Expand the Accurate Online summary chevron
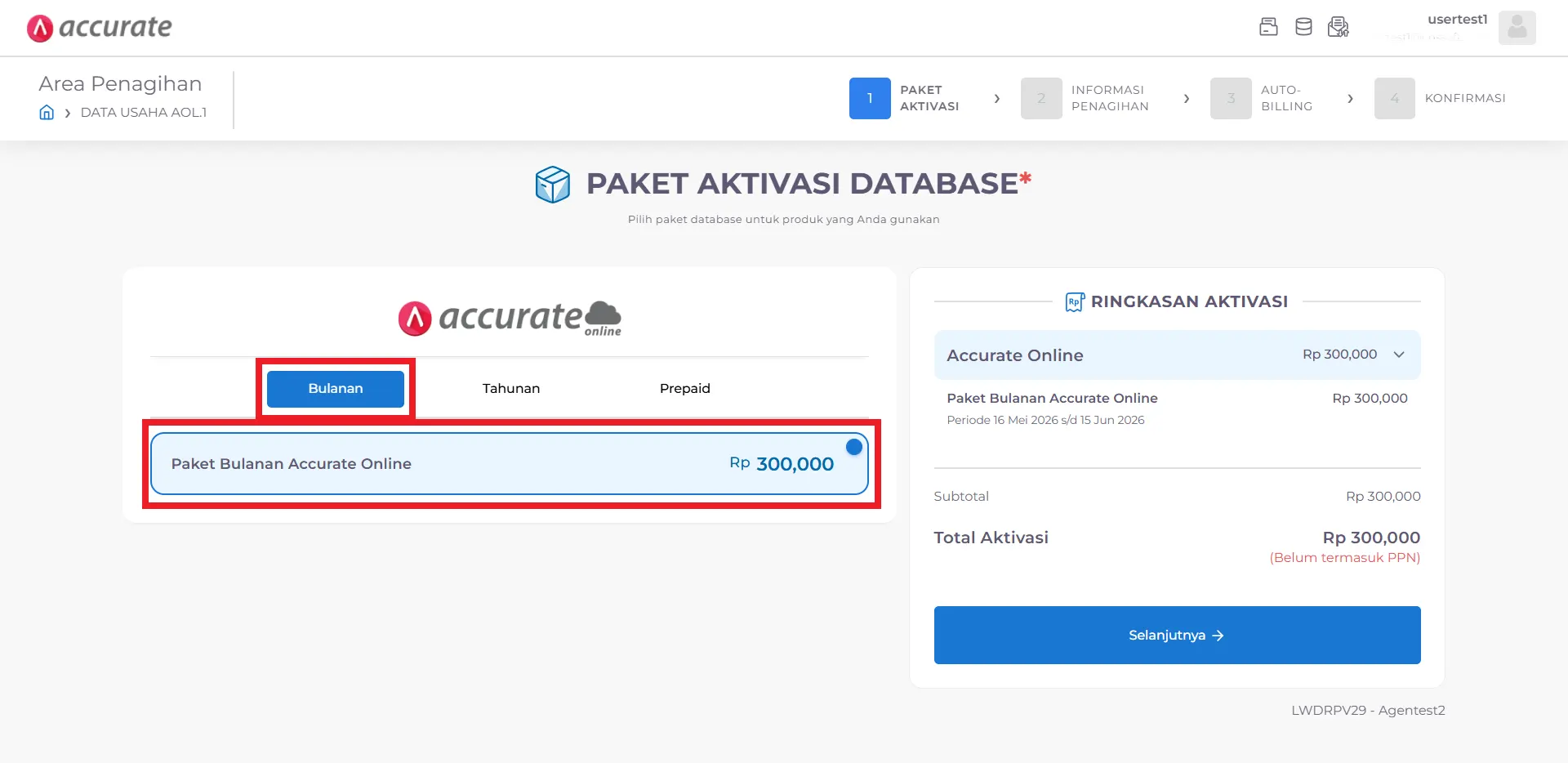This screenshot has width=1568, height=763. click(x=1399, y=355)
